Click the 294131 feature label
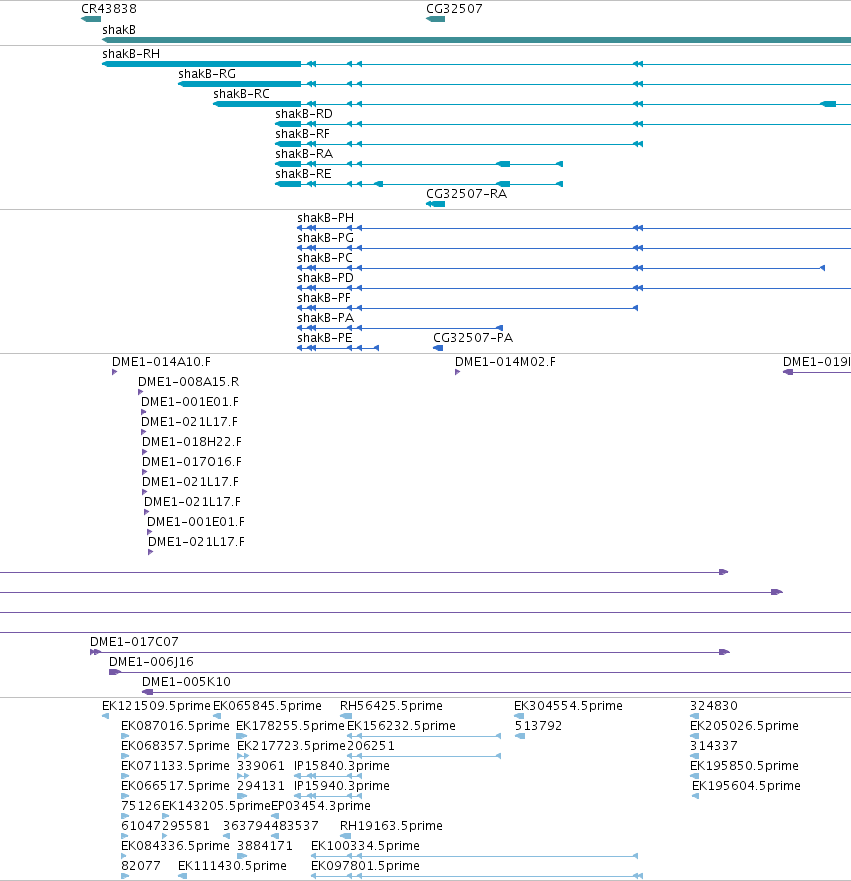The height and width of the screenshot is (881, 851). 261,786
